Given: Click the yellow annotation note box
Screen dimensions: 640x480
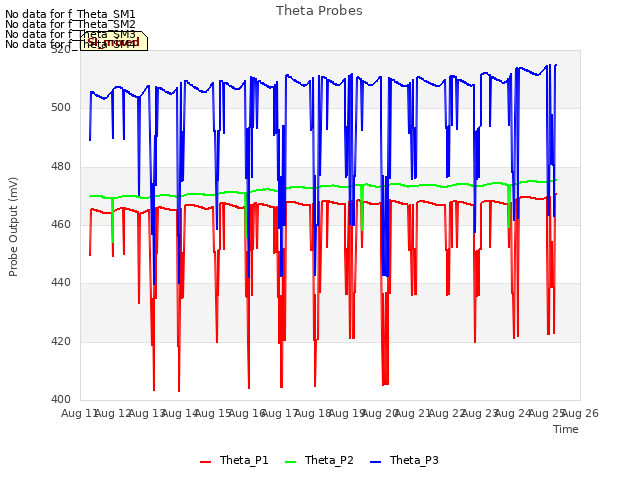Looking at the screenshot, I should click(114, 41).
